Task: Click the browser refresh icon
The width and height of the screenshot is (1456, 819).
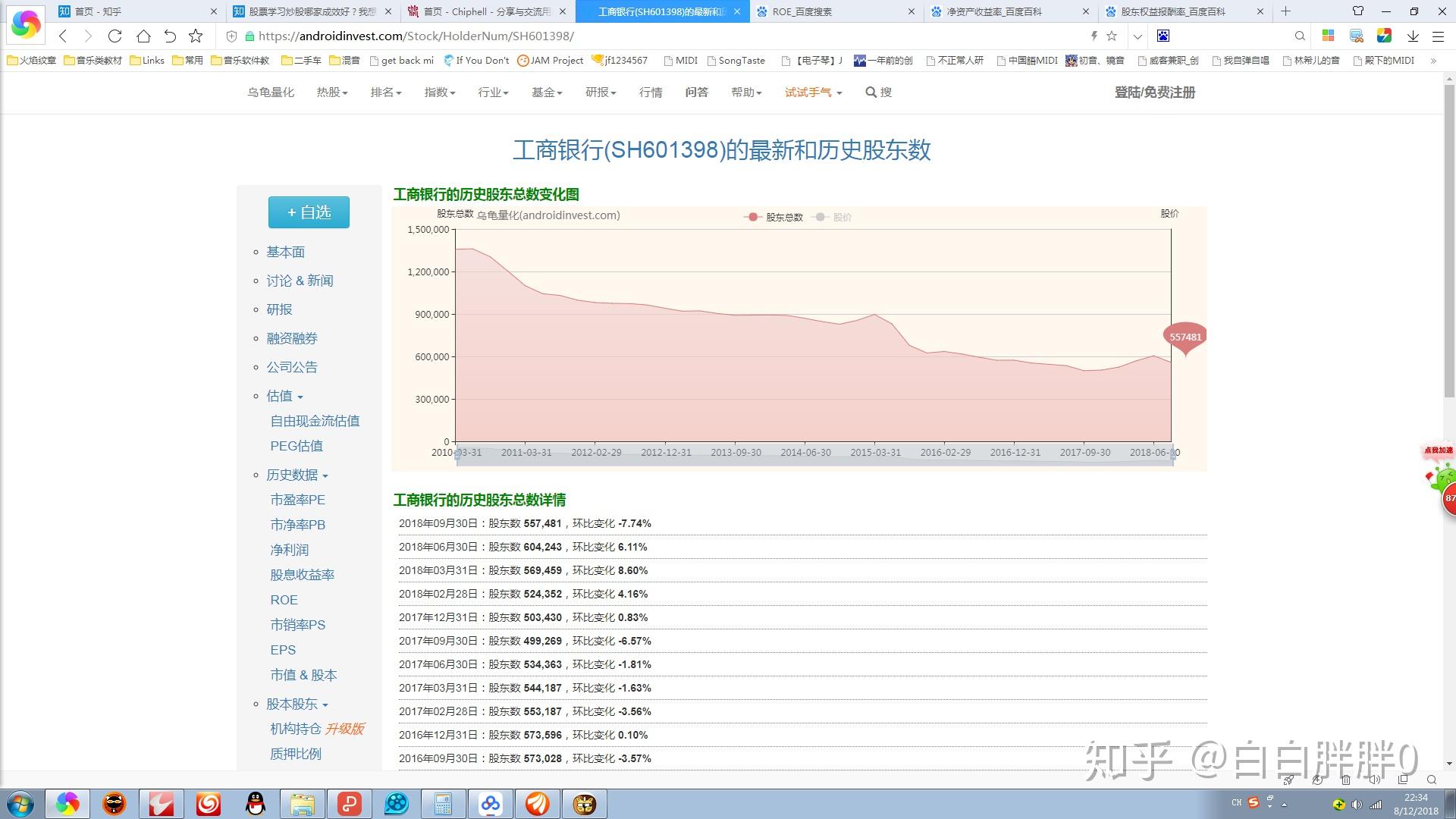Action: tap(115, 36)
